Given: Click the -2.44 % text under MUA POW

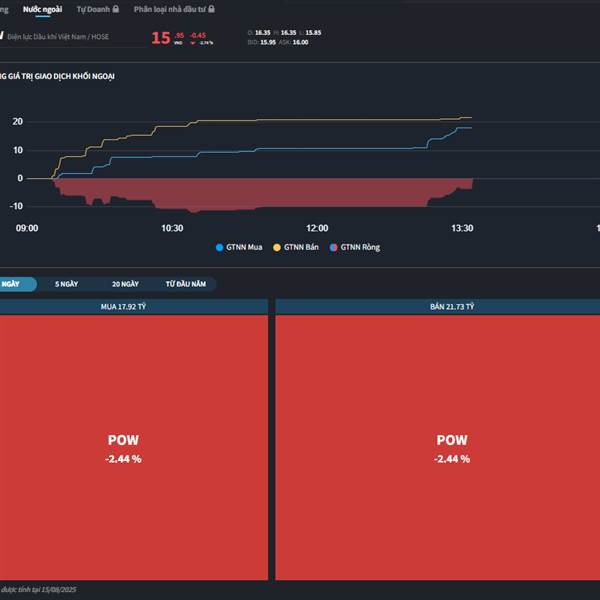Looking at the screenshot, I should click(x=123, y=459).
